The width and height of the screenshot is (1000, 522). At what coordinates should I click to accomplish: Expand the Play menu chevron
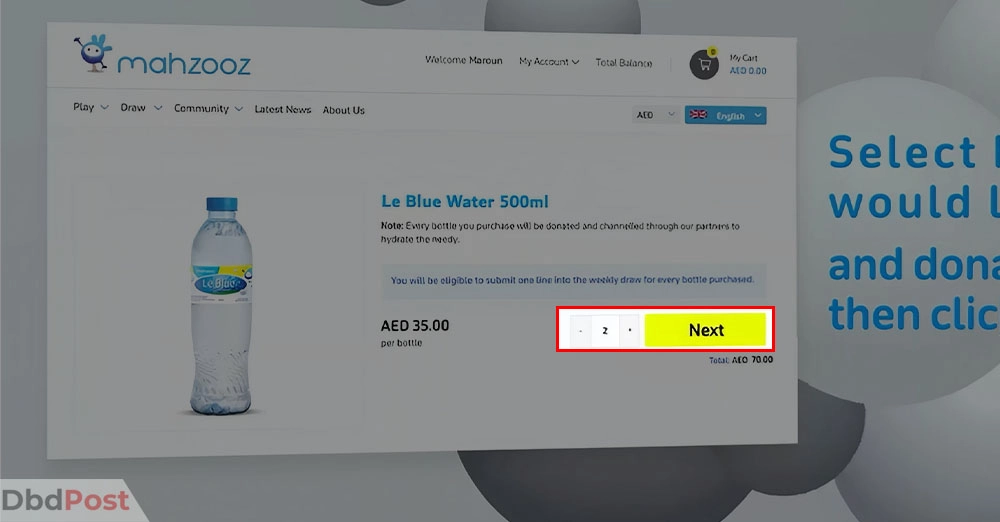(x=105, y=107)
